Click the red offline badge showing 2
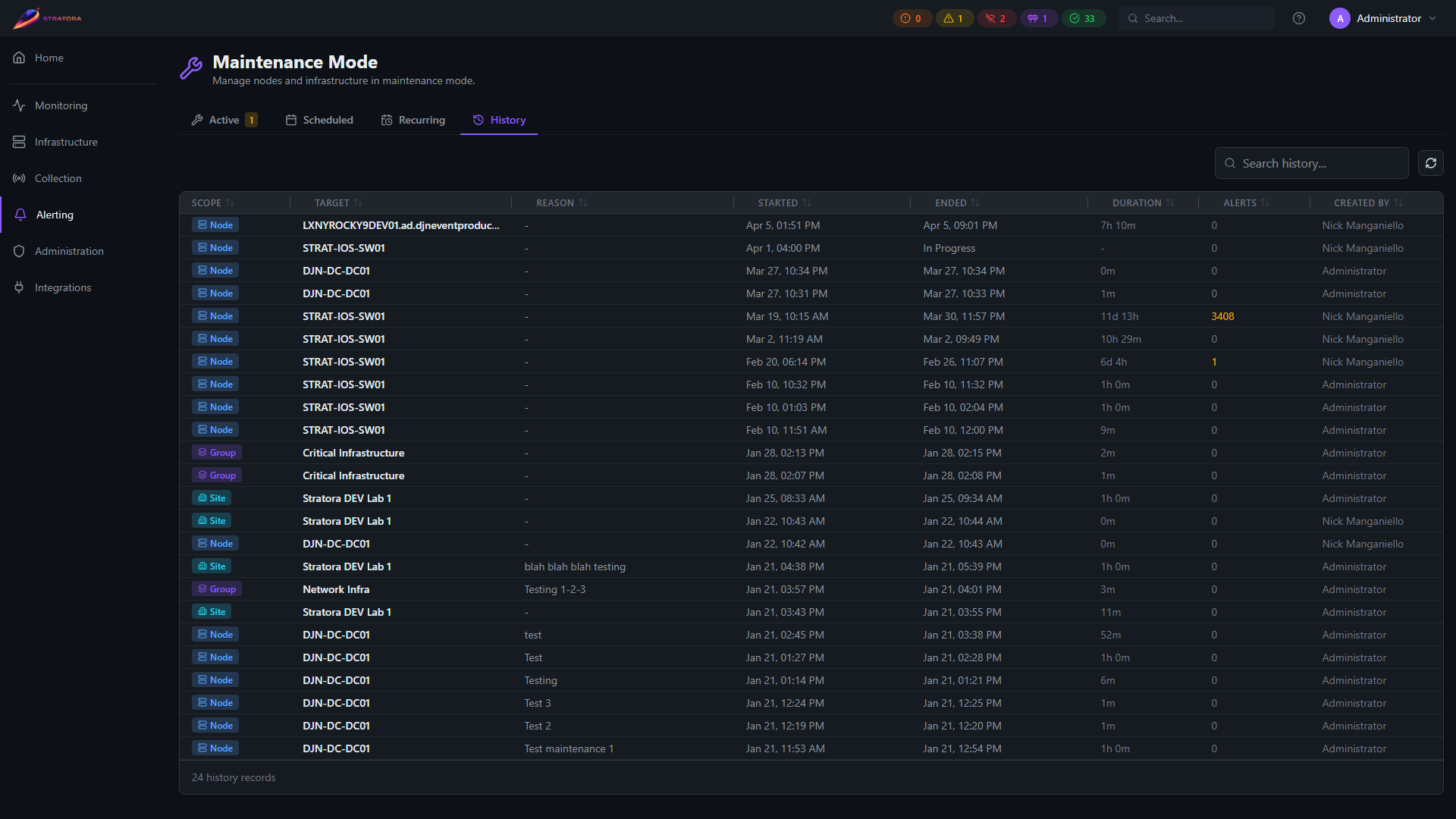 (996, 18)
